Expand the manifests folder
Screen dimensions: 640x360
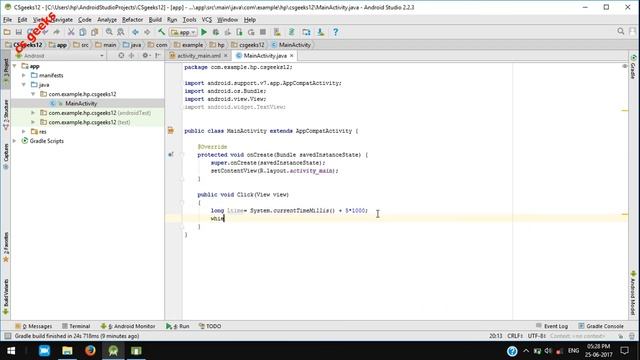24,75
